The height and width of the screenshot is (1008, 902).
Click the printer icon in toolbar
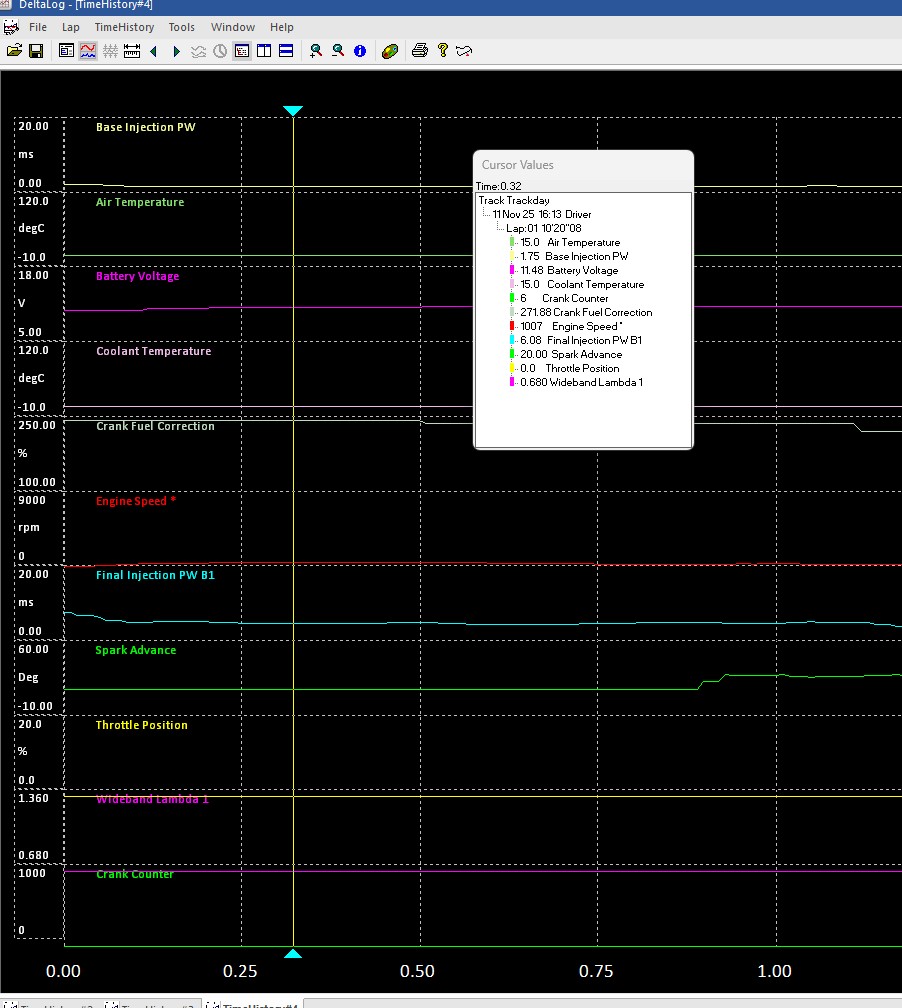point(420,50)
